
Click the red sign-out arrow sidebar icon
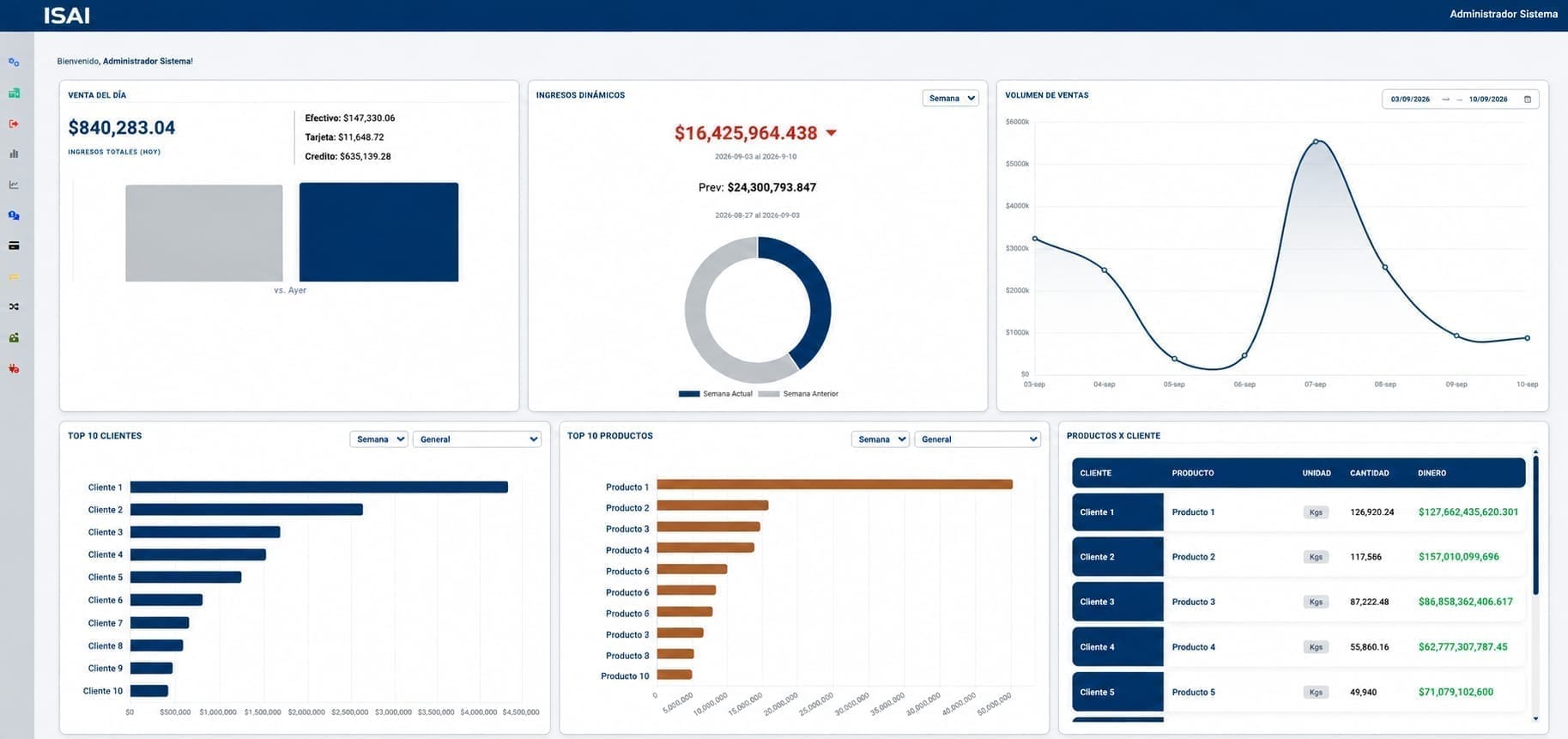click(x=14, y=124)
